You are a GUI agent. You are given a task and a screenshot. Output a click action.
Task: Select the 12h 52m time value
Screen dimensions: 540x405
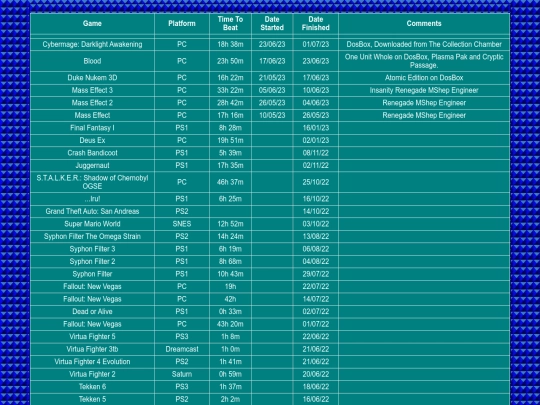230,224
